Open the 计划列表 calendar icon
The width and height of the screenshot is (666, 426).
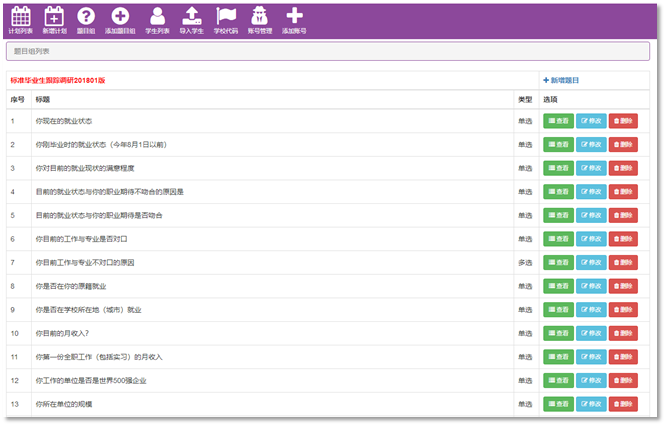point(21,16)
